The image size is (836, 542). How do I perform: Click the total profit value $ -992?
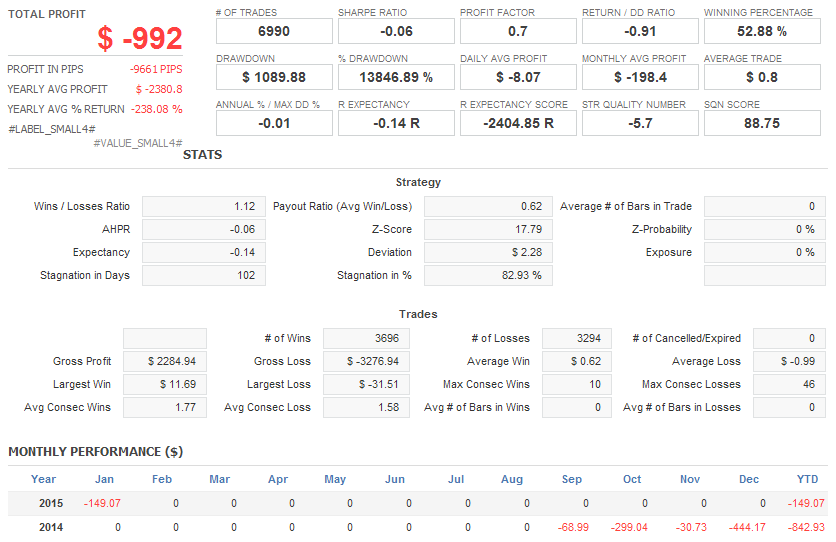pos(140,38)
